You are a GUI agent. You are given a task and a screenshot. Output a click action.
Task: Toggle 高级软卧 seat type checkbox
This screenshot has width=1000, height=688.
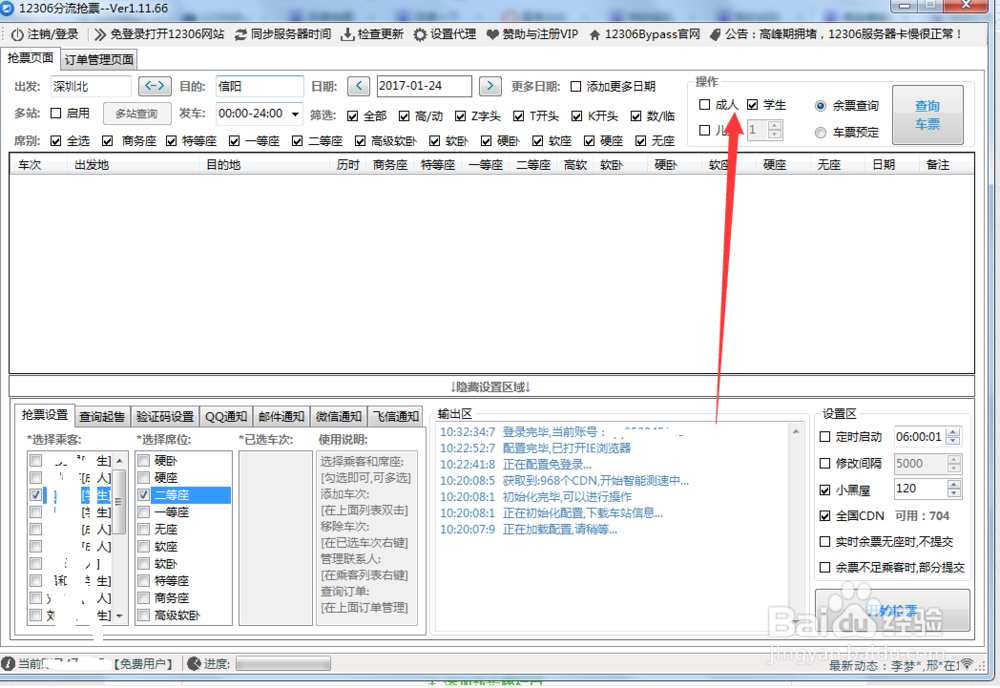point(360,141)
